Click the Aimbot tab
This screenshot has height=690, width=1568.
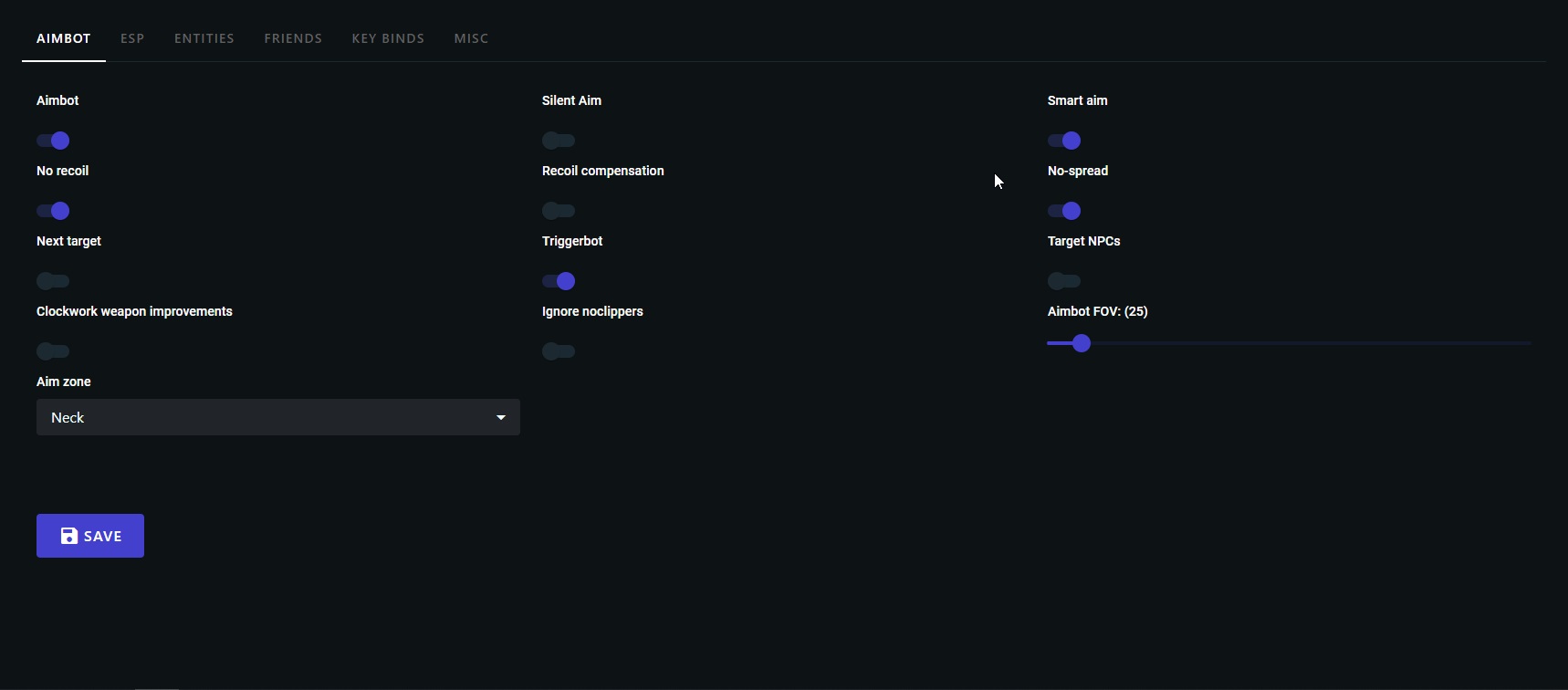[x=64, y=38]
